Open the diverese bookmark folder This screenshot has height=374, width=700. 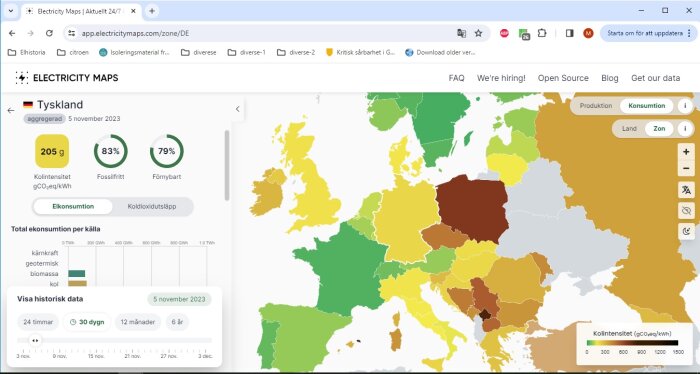[199, 52]
